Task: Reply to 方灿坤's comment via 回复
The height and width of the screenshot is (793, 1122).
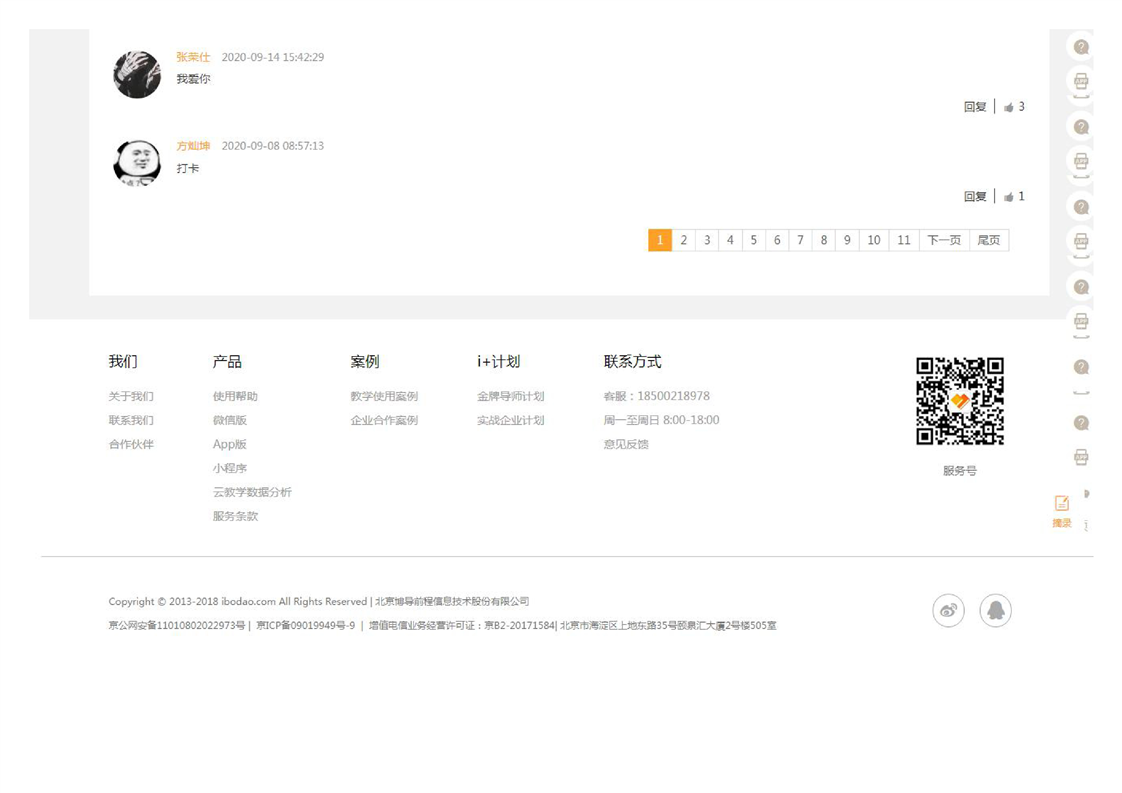Action: [x=975, y=197]
